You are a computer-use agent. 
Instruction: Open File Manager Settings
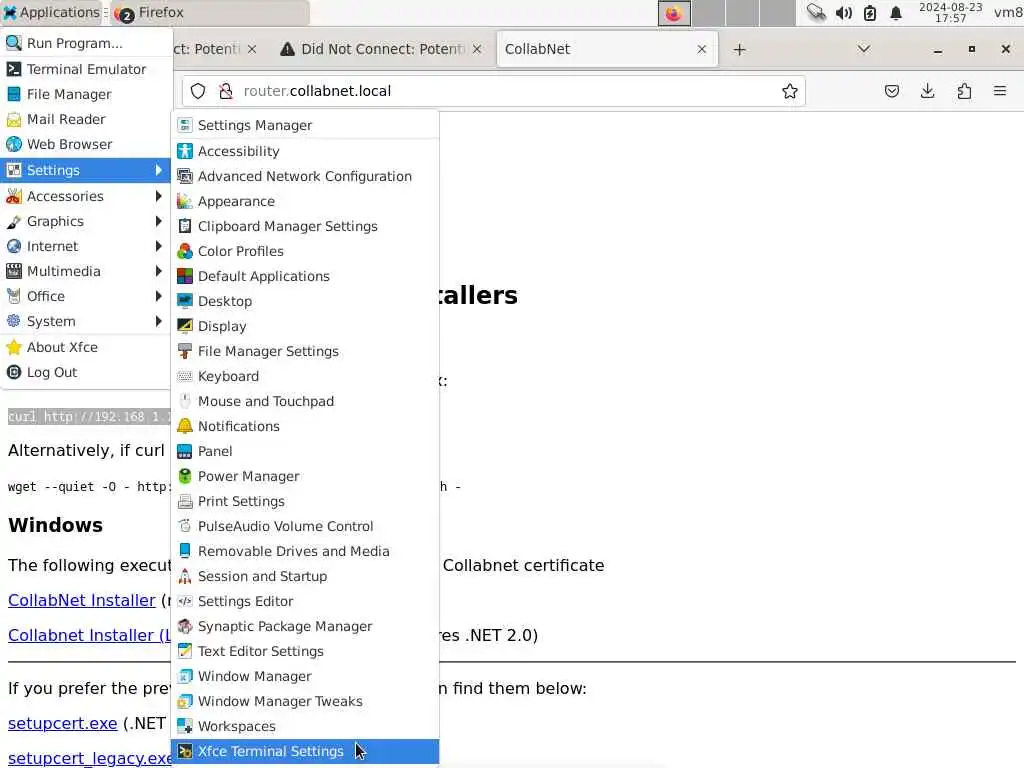(305, 351)
